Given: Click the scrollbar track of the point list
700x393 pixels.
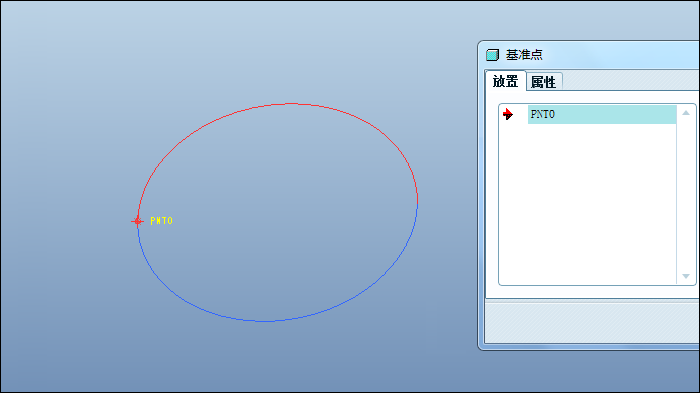Looking at the screenshot, I should 686,195.
